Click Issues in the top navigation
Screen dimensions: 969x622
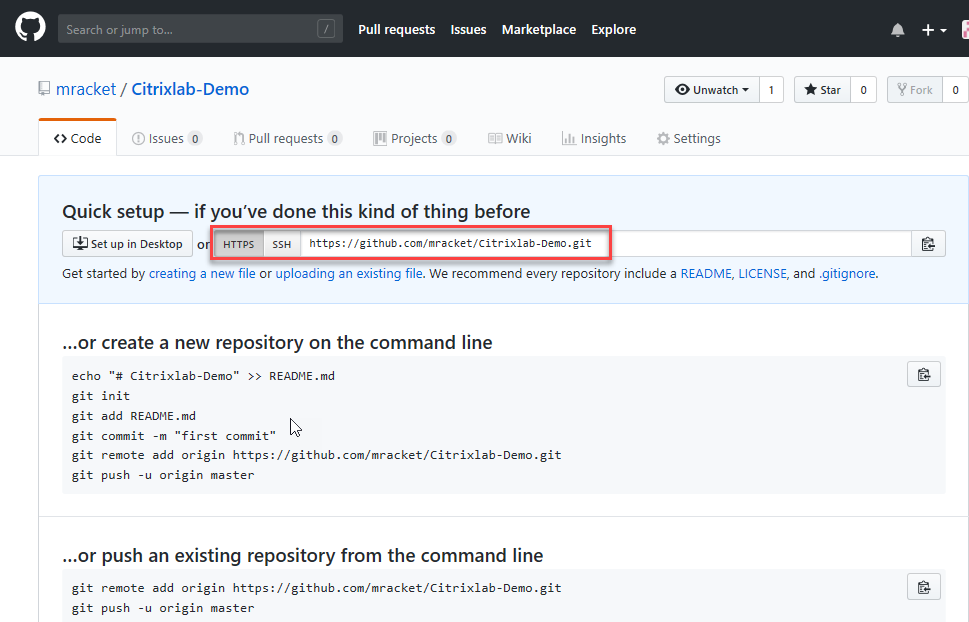(x=468, y=30)
